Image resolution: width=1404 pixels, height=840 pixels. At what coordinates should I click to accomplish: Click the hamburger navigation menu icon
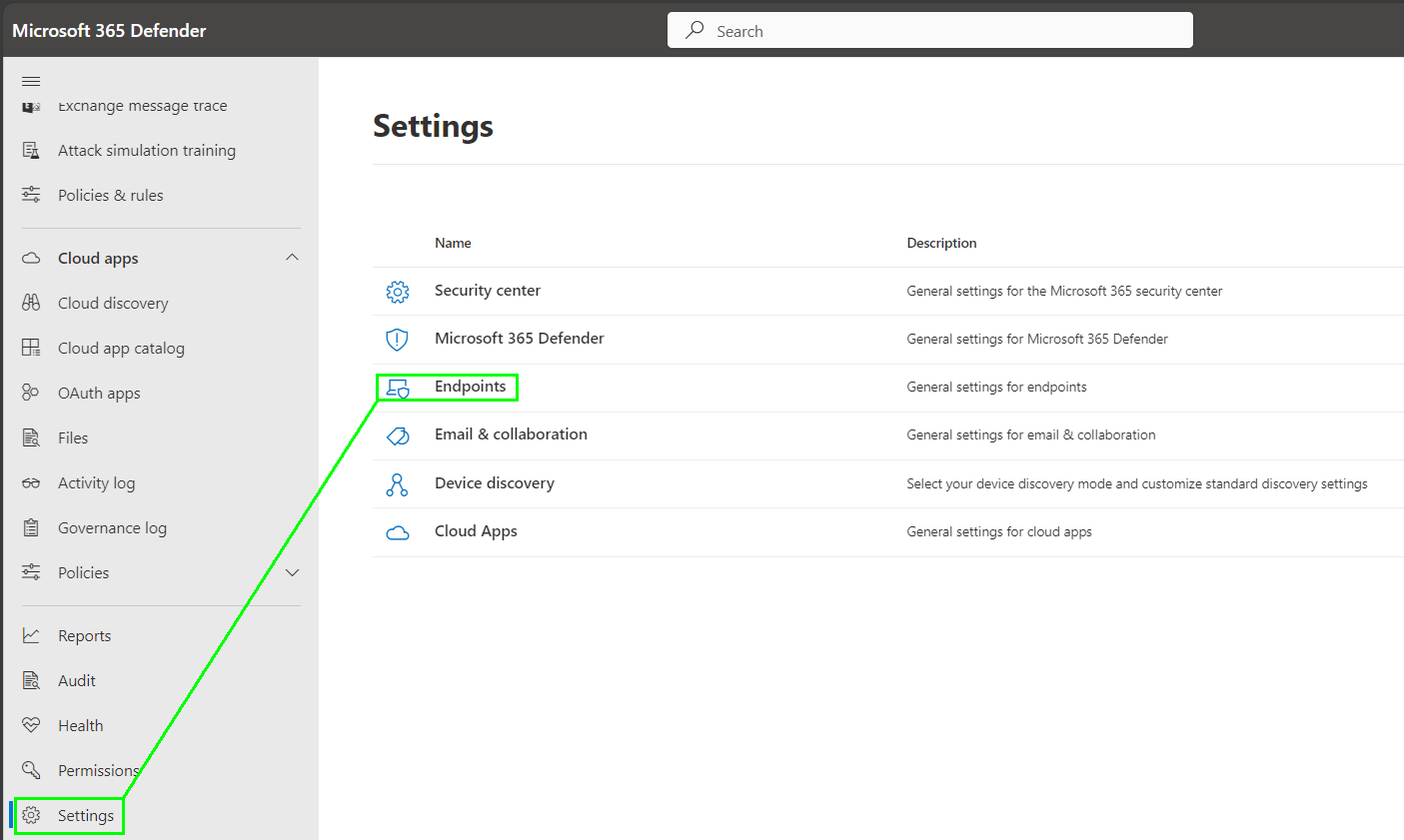31,81
